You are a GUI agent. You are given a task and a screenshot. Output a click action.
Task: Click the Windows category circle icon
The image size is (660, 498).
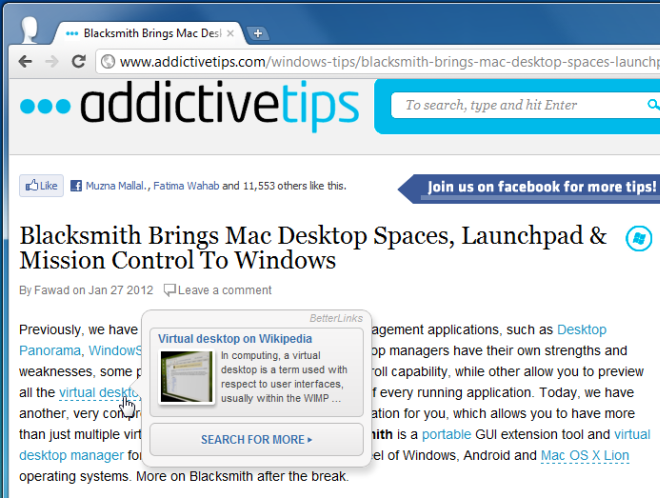coord(639,239)
